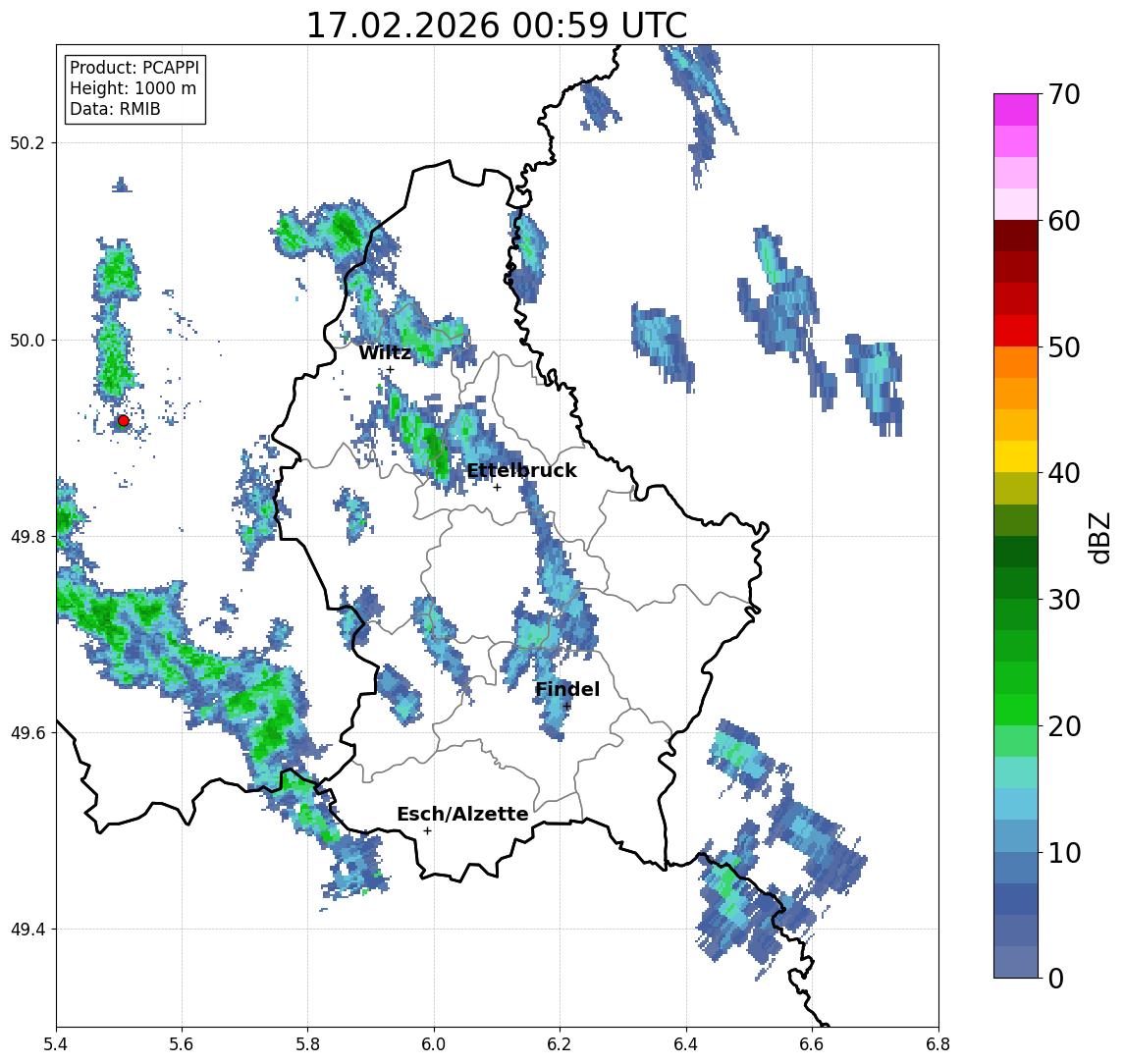Click the 'Product: PCAPPI' legend line
1124x1064 pixels.
(134, 68)
